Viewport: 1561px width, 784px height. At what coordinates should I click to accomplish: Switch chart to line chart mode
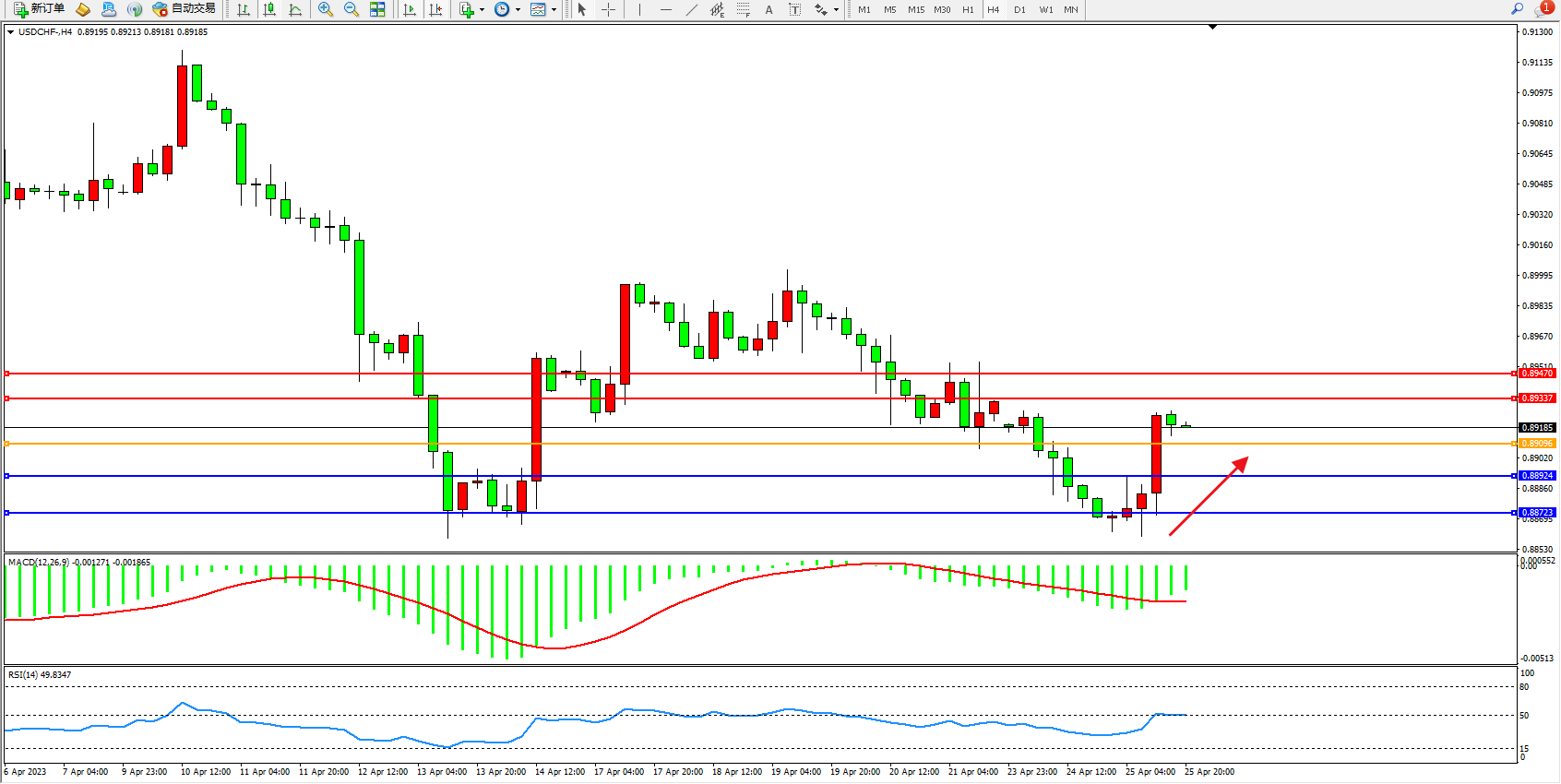[295, 9]
